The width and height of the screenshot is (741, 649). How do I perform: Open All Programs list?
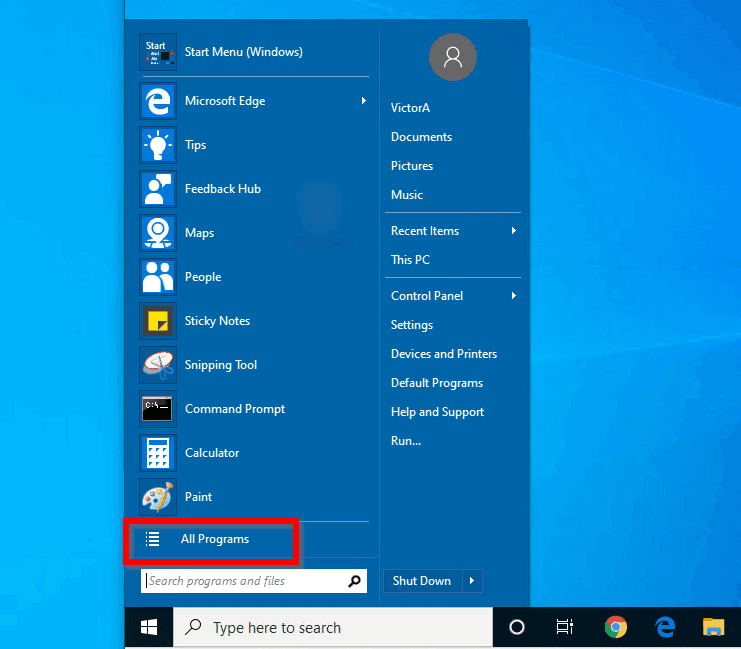(212, 539)
